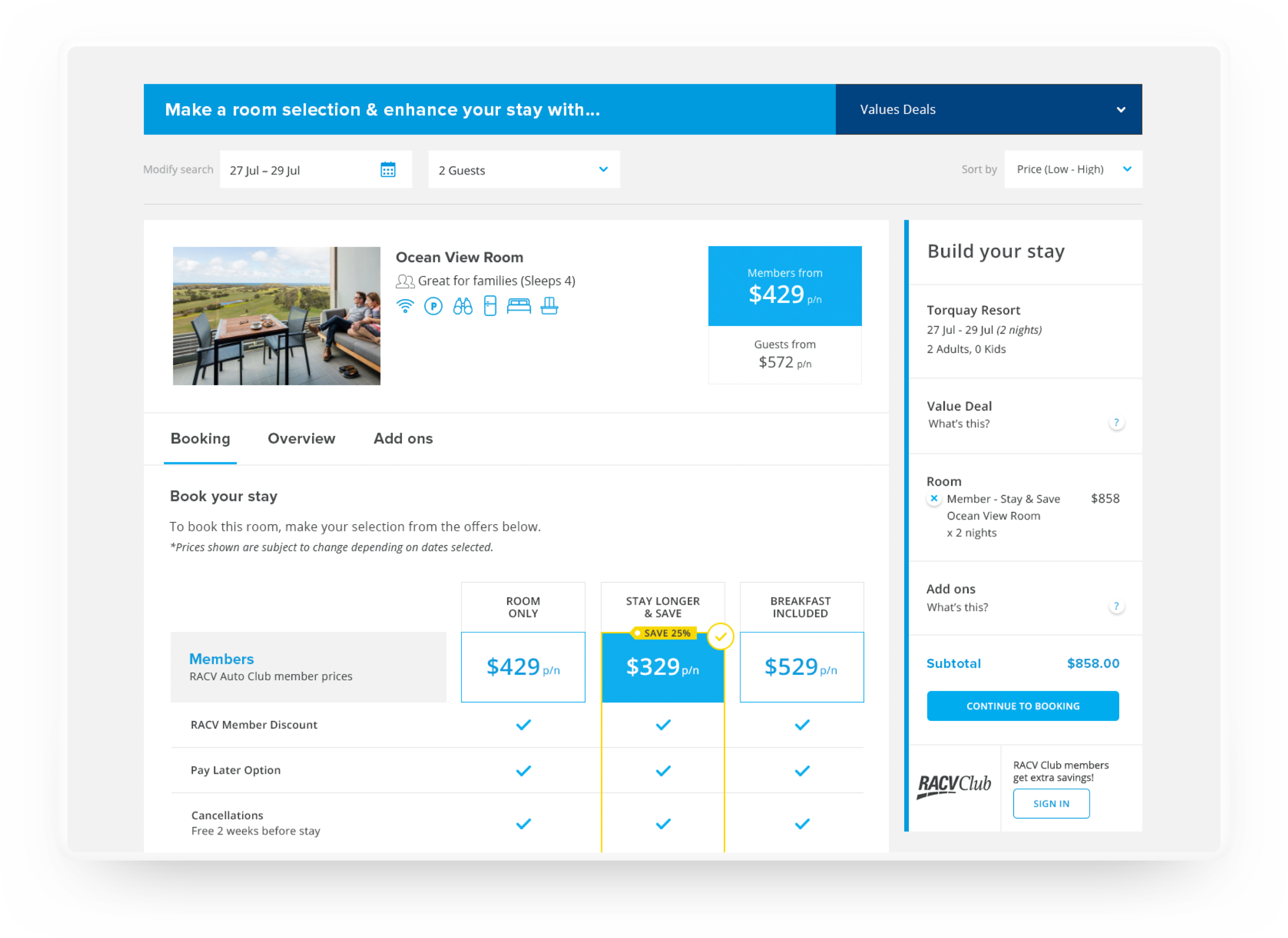Click Add ons What's this? text
This screenshot has height=938, width=1288.
pyautogui.click(x=958, y=607)
